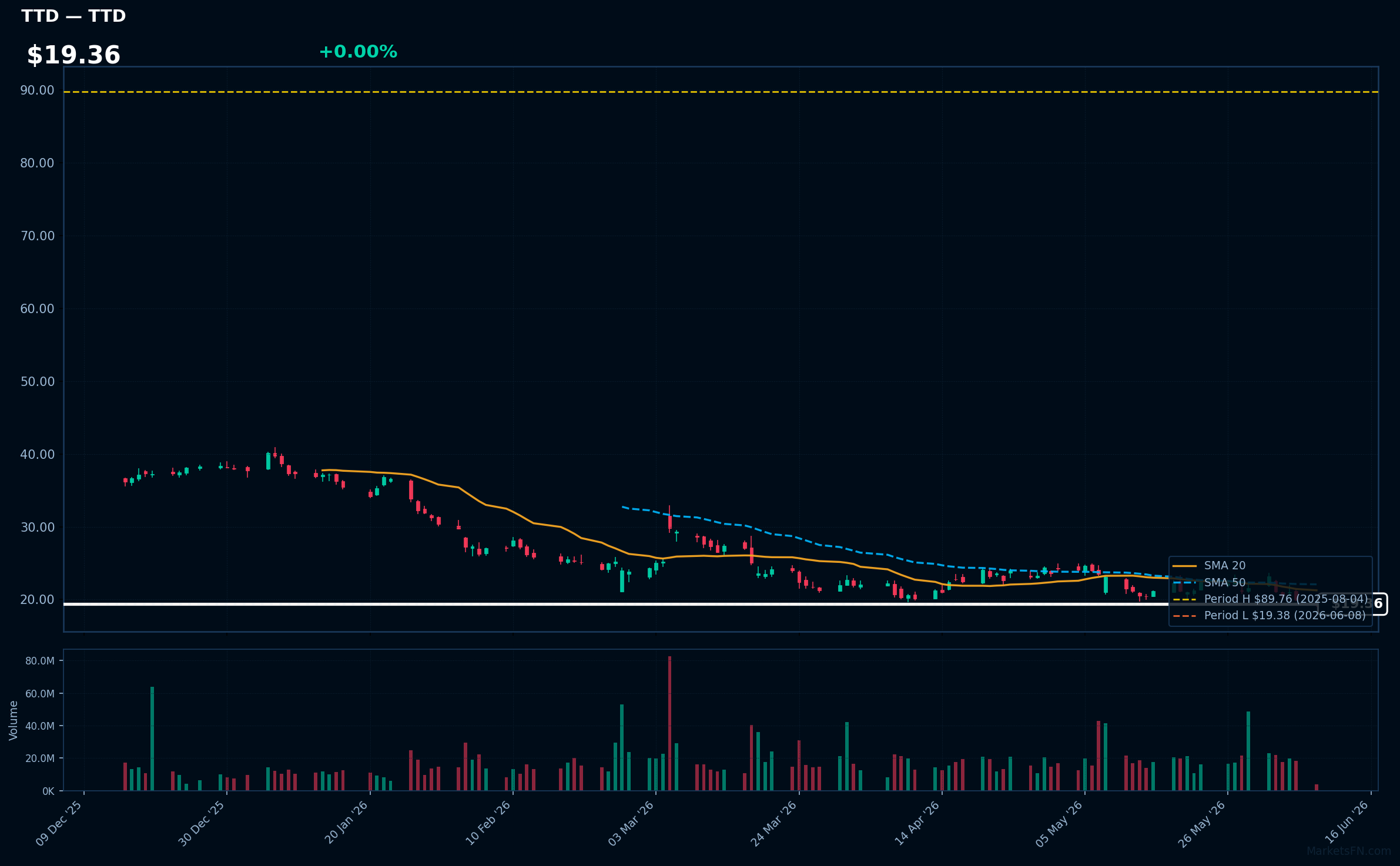Click the 03 Mar '26 date label

(x=631, y=824)
